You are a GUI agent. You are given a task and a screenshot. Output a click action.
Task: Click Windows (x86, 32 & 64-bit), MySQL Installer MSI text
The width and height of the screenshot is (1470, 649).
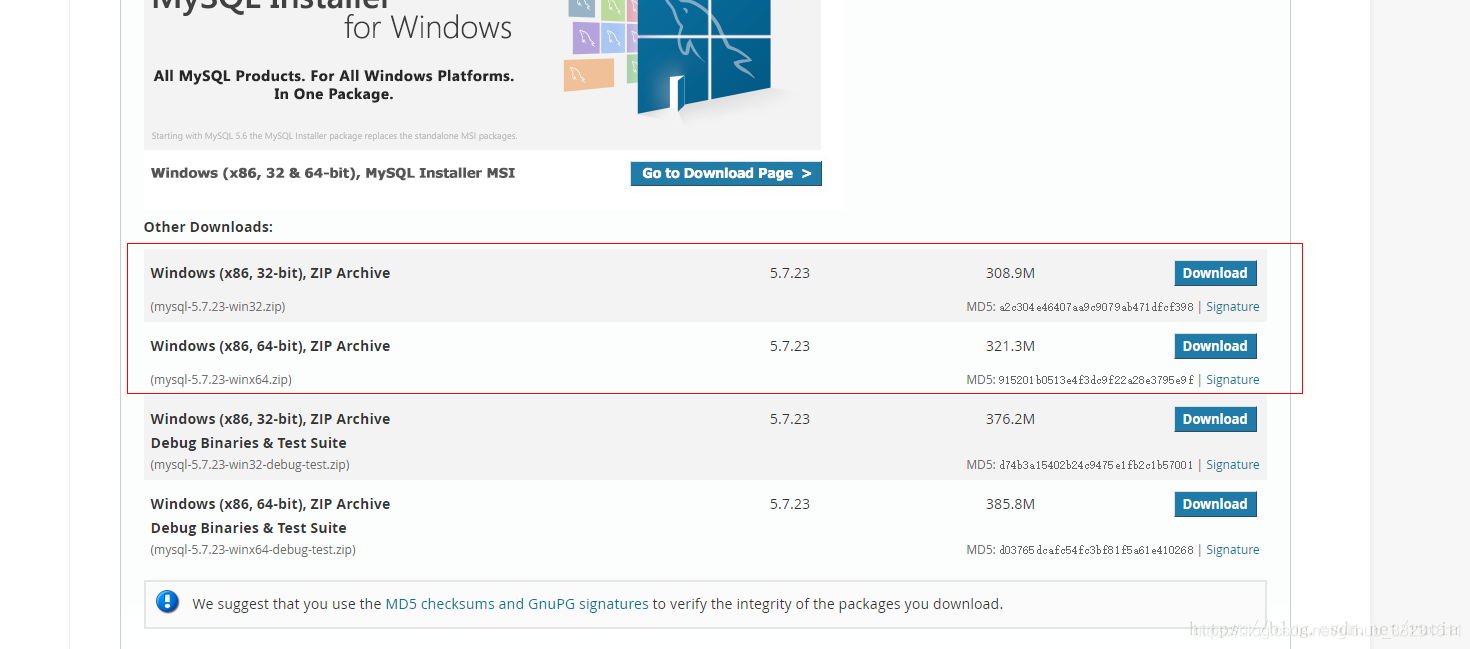(333, 173)
